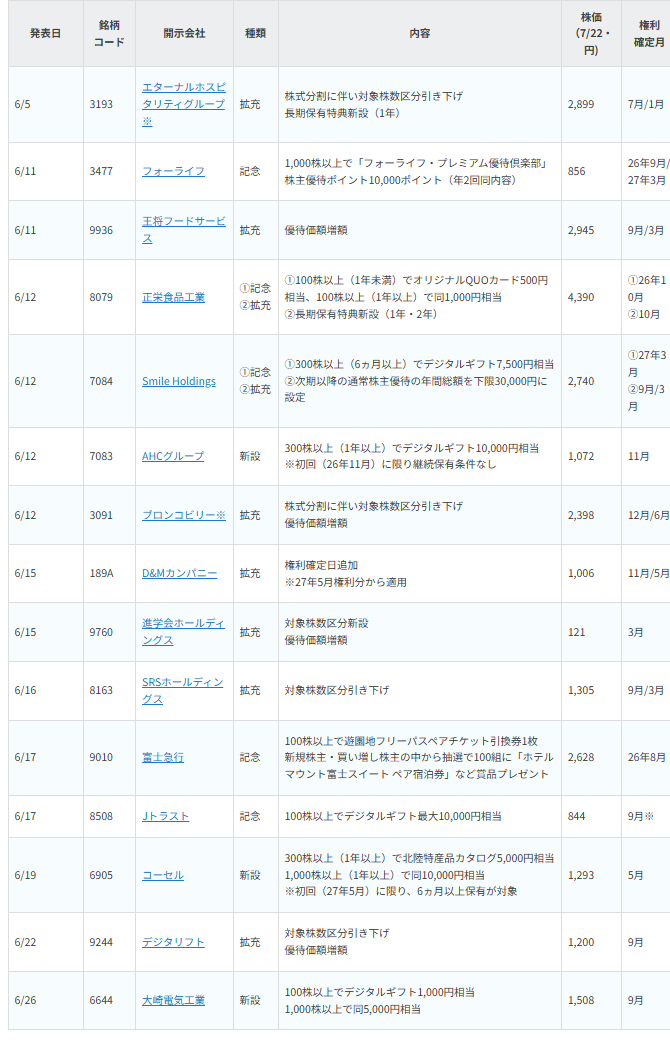Click the stock price 2,740 cell
The image size is (670, 1041).
pyautogui.click(x=591, y=381)
